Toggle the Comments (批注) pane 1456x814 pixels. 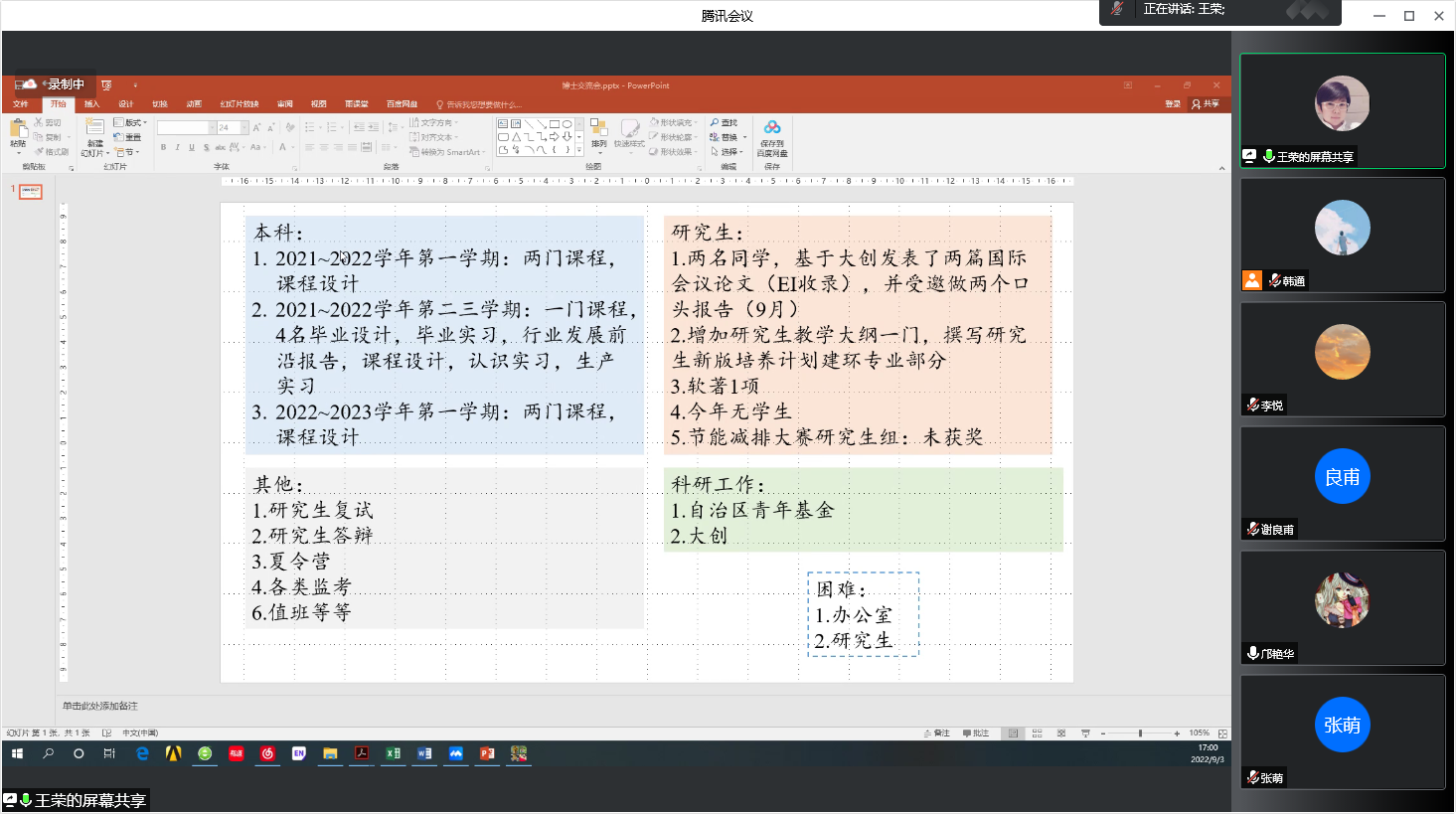[975, 733]
